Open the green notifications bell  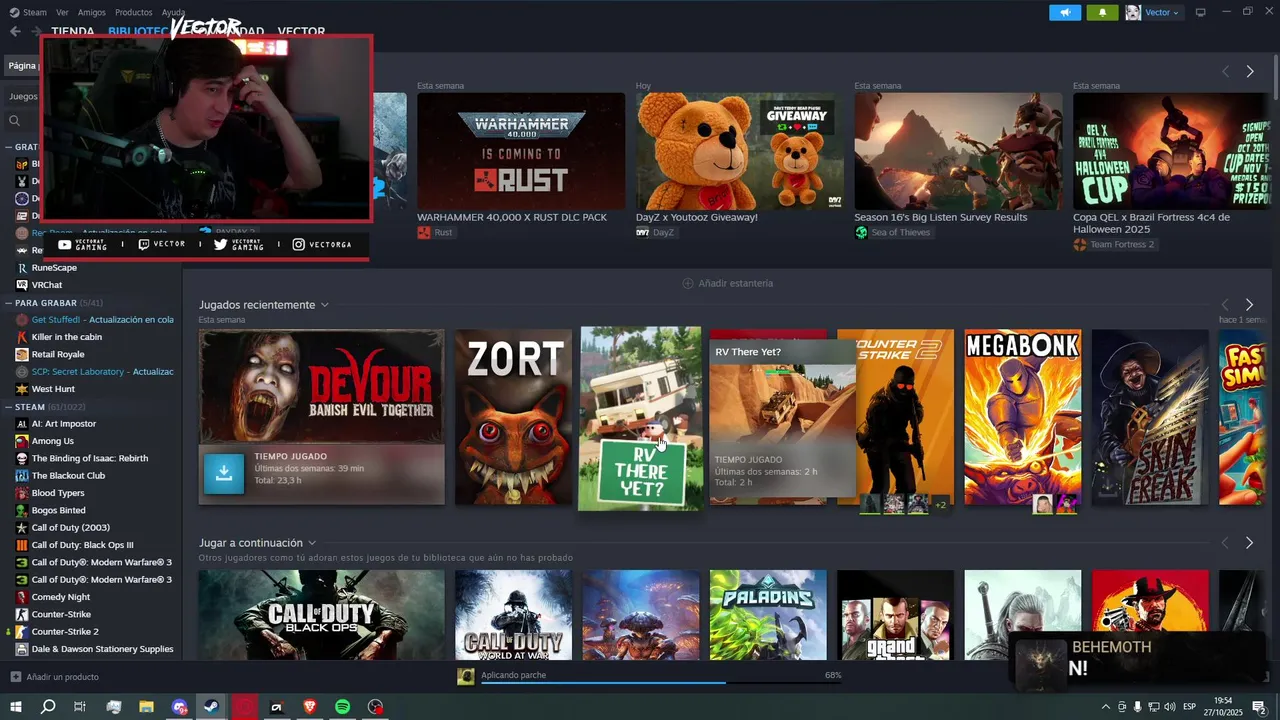coord(1103,12)
